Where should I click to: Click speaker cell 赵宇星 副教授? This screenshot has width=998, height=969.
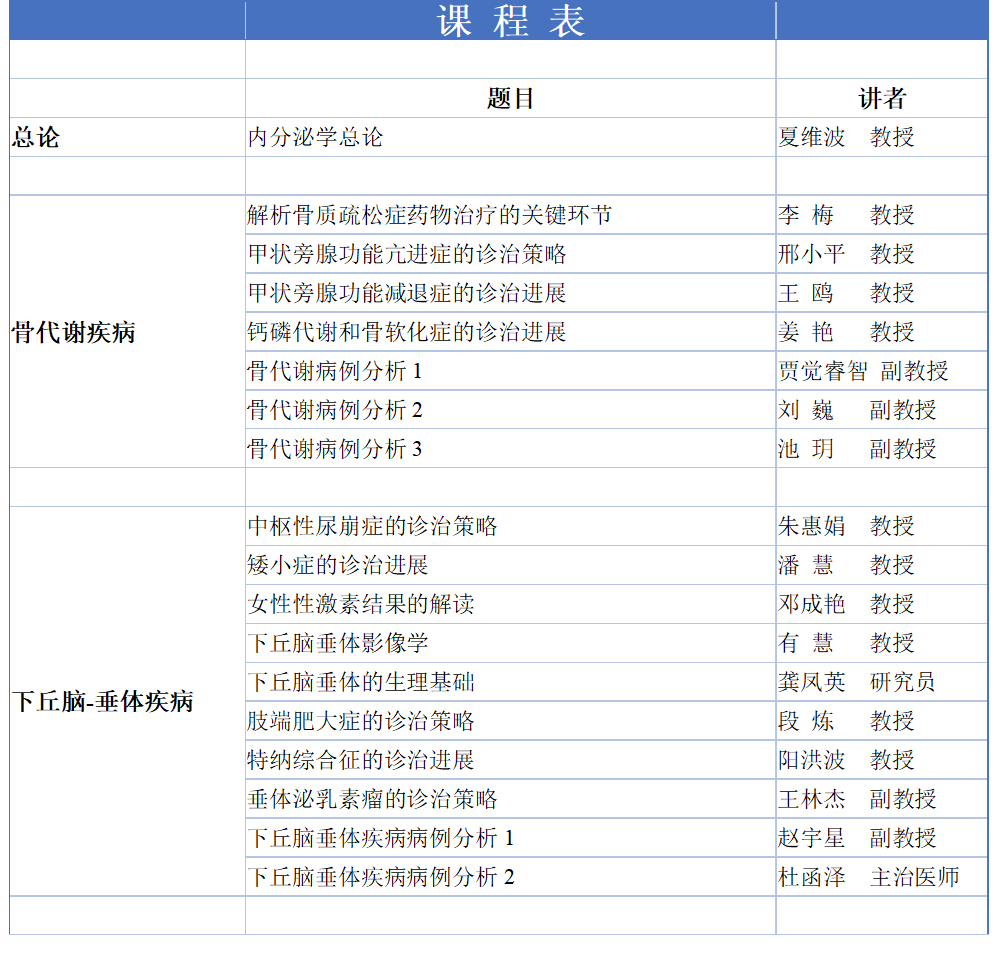point(882,837)
